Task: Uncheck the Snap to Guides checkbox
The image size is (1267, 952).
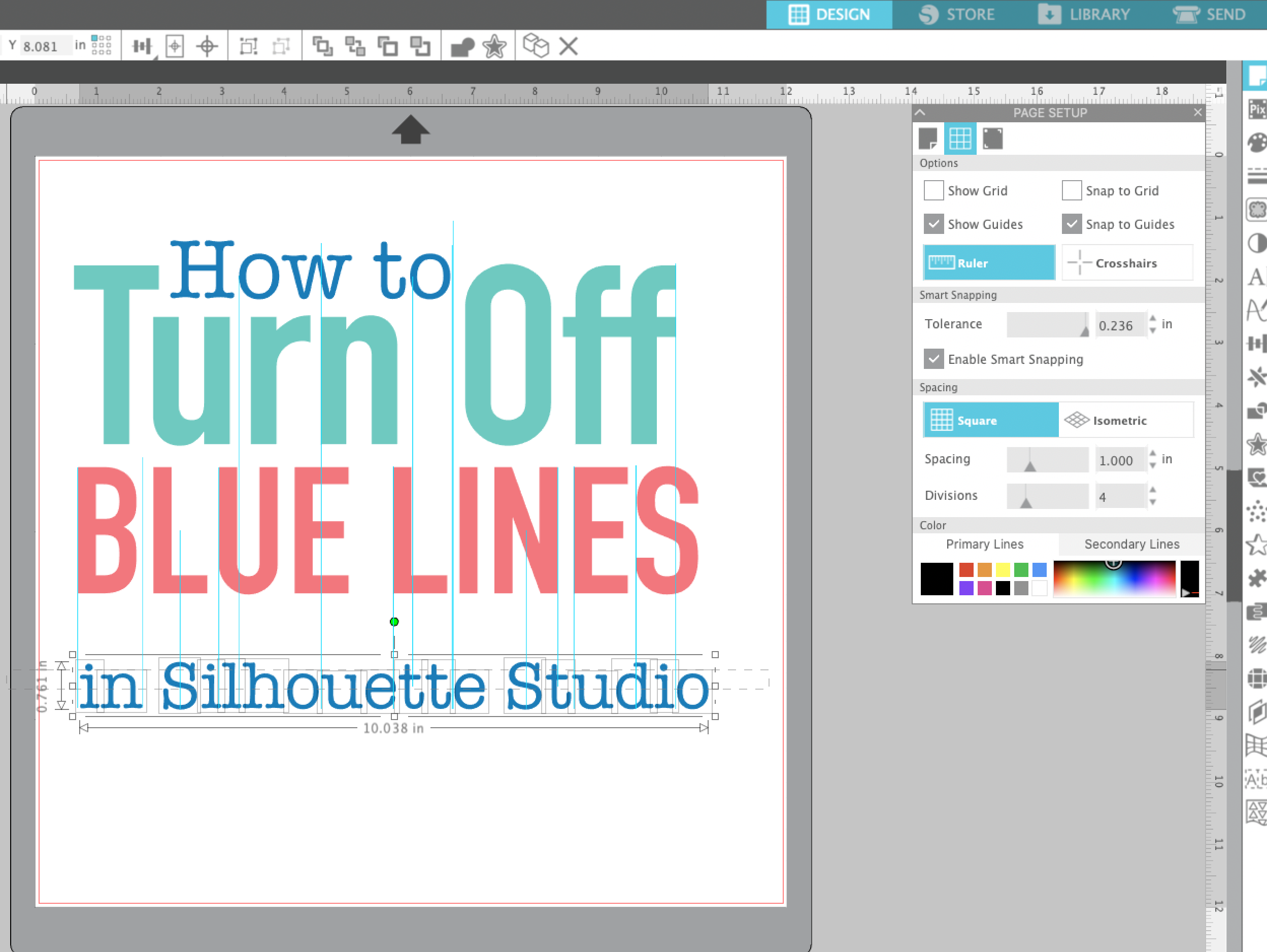Action: pos(1072,224)
